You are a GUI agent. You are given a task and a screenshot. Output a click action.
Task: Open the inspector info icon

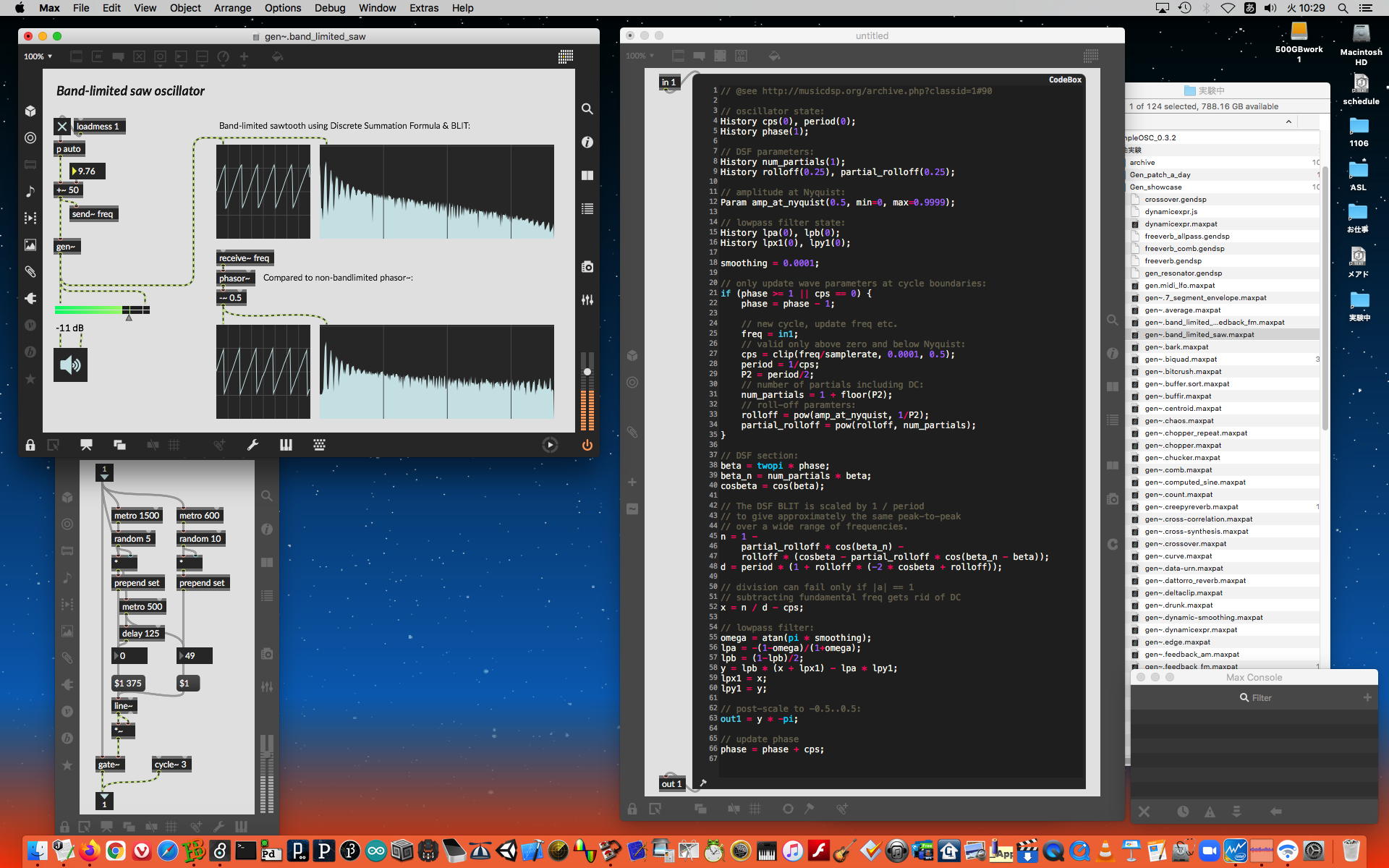coord(587,142)
